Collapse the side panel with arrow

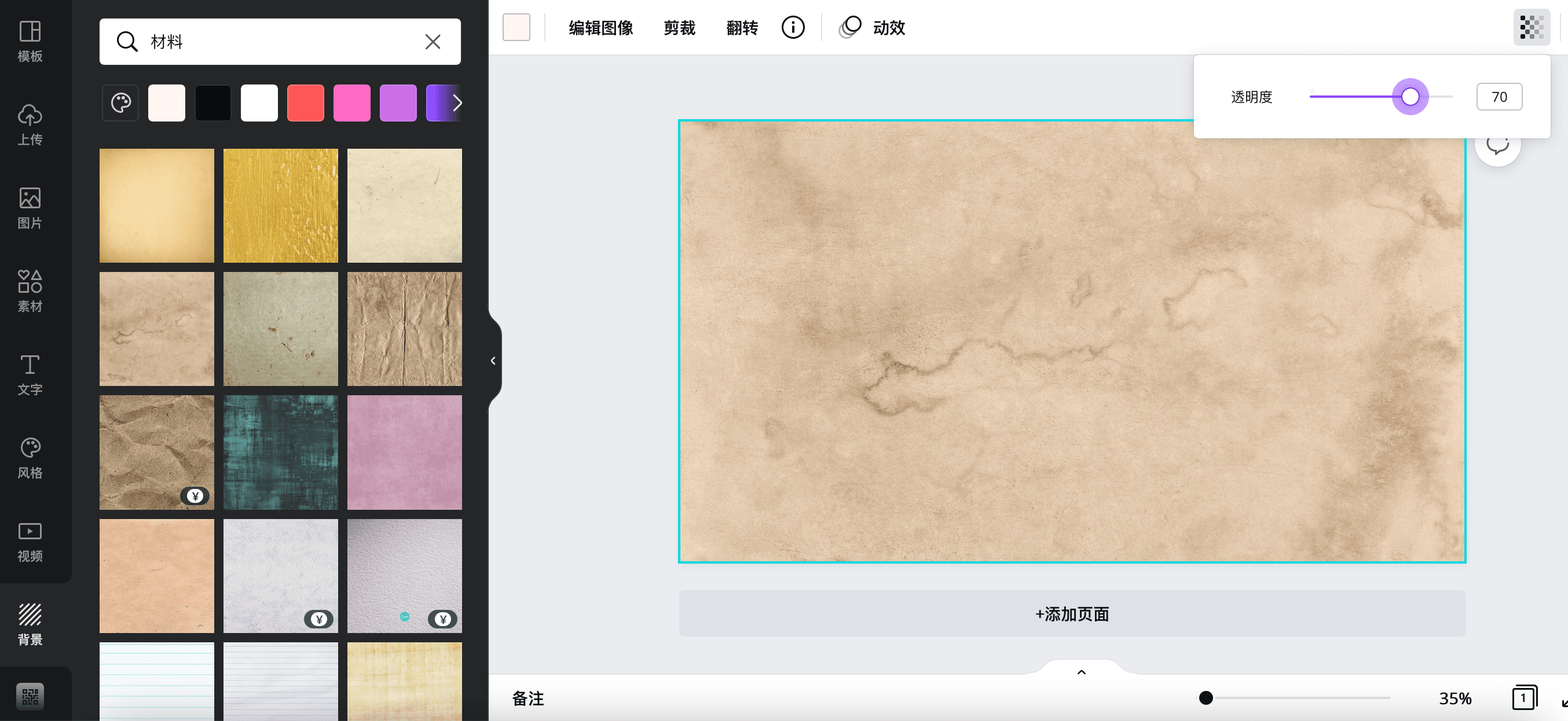[x=494, y=360]
